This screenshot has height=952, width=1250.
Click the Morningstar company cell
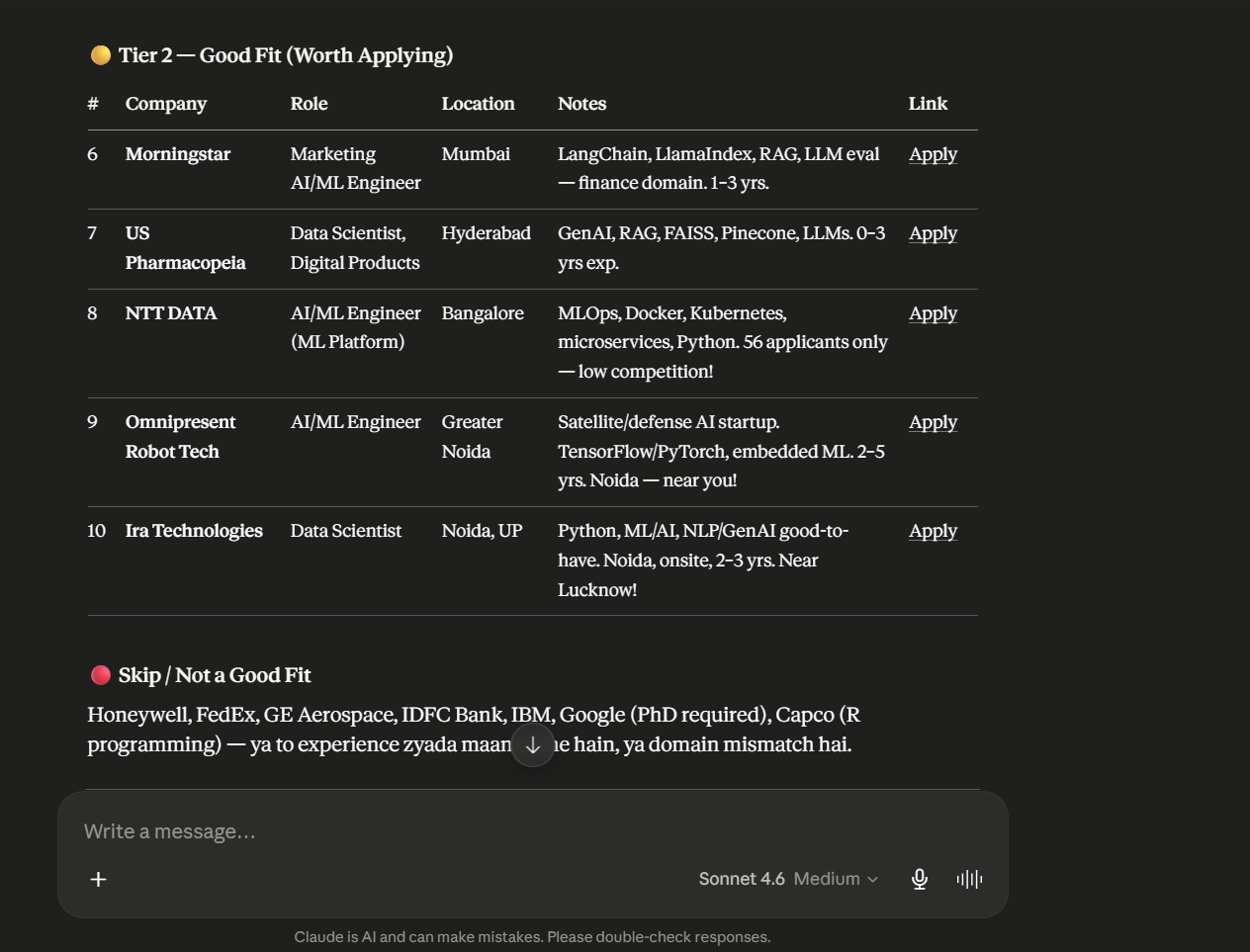click(178, 154)
